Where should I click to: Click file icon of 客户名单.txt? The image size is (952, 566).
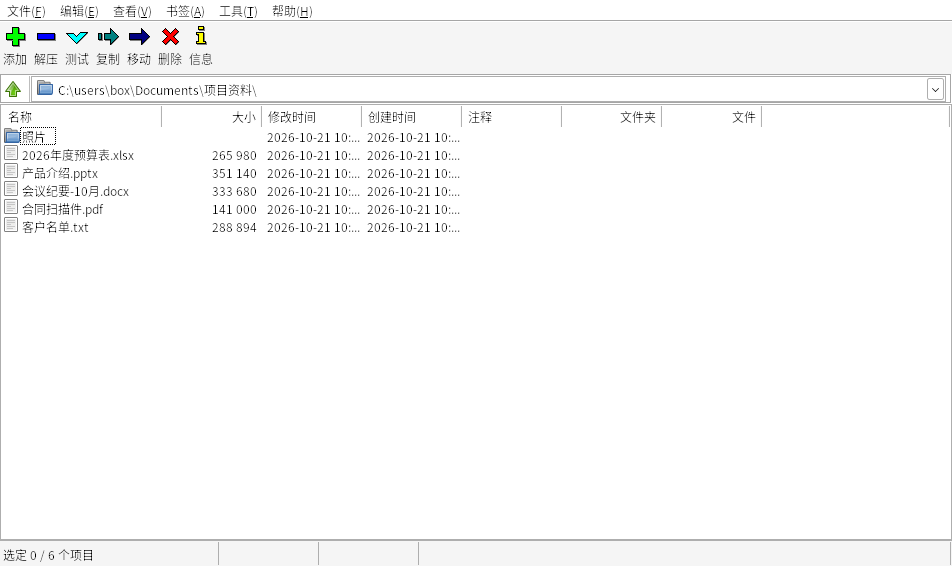tap(11, 225)
